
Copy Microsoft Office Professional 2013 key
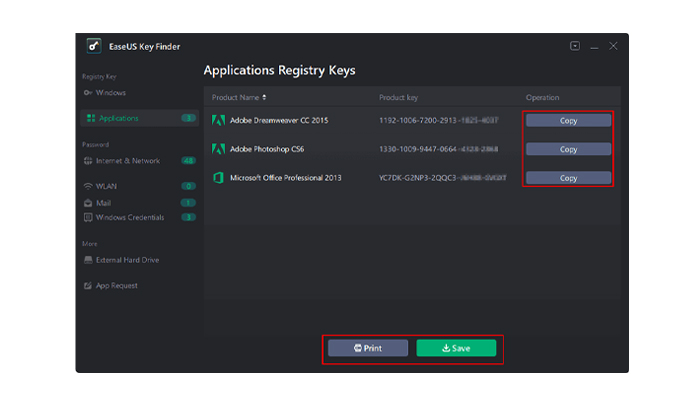[568, 178]
